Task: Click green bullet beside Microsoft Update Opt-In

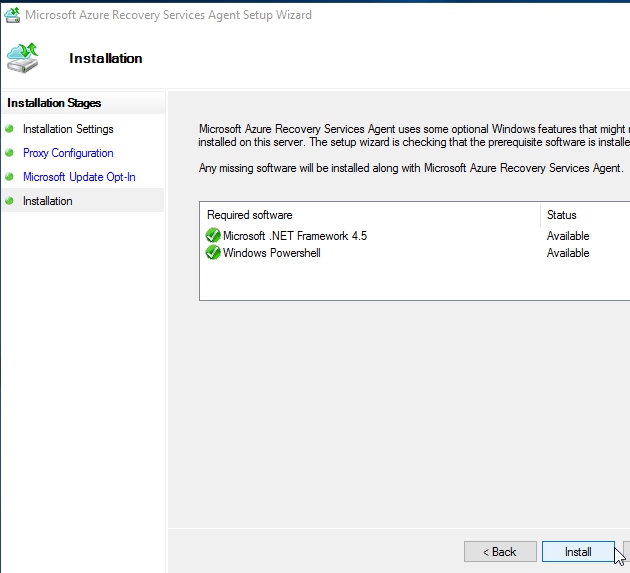Action: [x=10, y=177]
